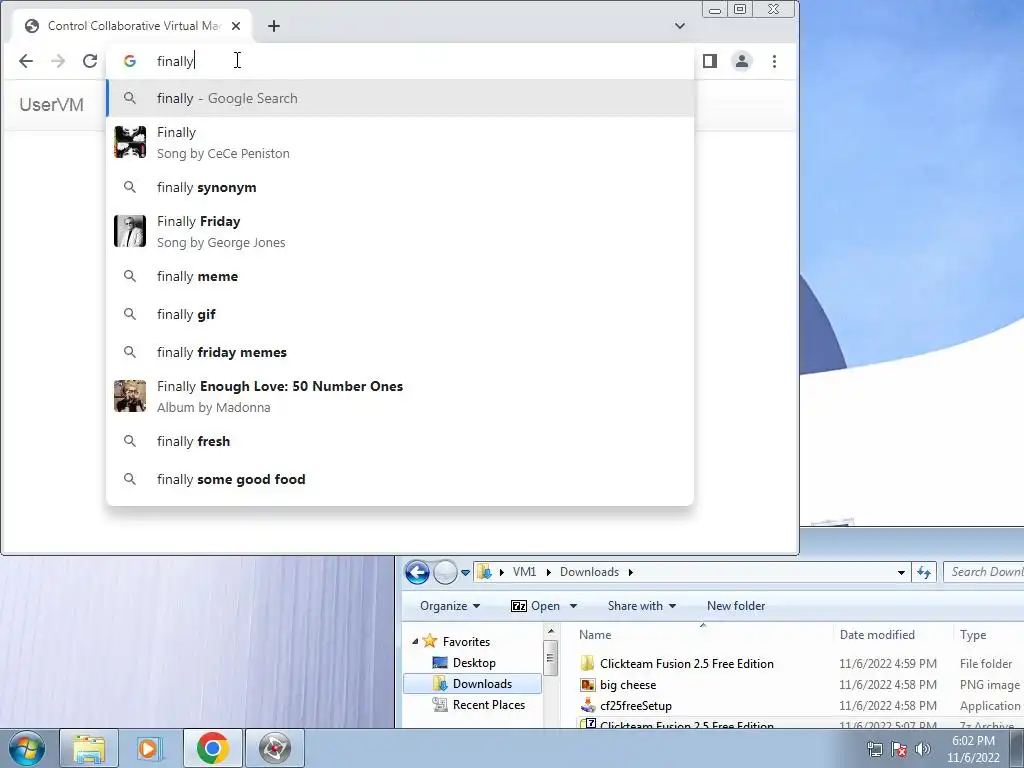Open the dropdown arrow beside Open

pos(573,606)
